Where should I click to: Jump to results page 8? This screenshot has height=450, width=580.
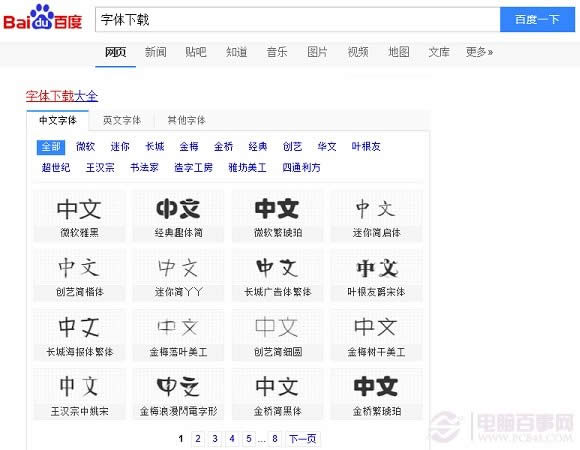(275, 439)
